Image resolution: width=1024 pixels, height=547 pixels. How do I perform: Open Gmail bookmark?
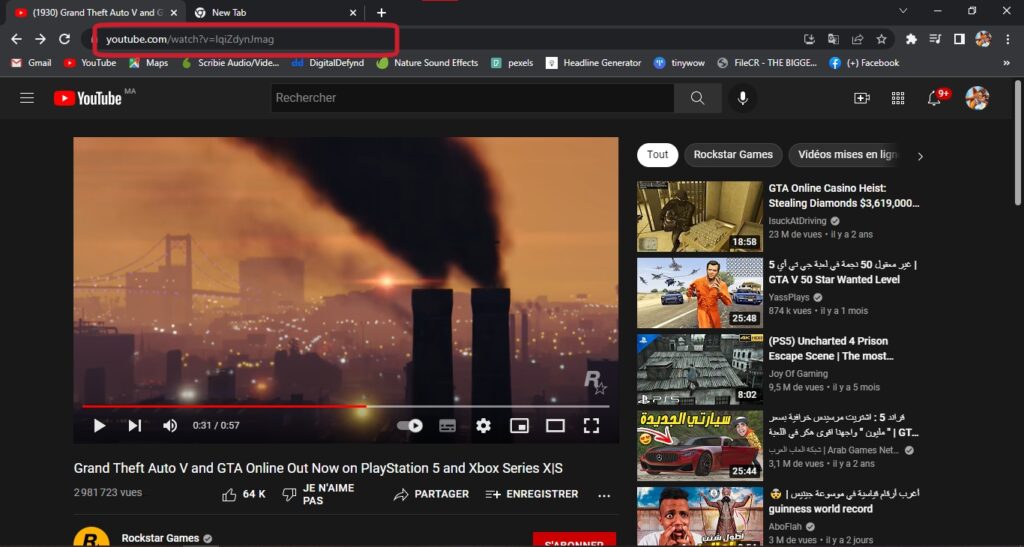[x=31, y=63]
